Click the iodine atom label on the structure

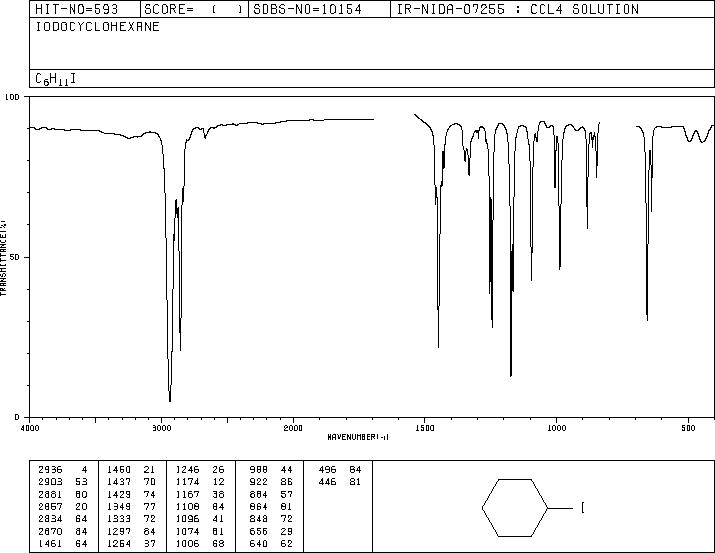pos(583,507)
